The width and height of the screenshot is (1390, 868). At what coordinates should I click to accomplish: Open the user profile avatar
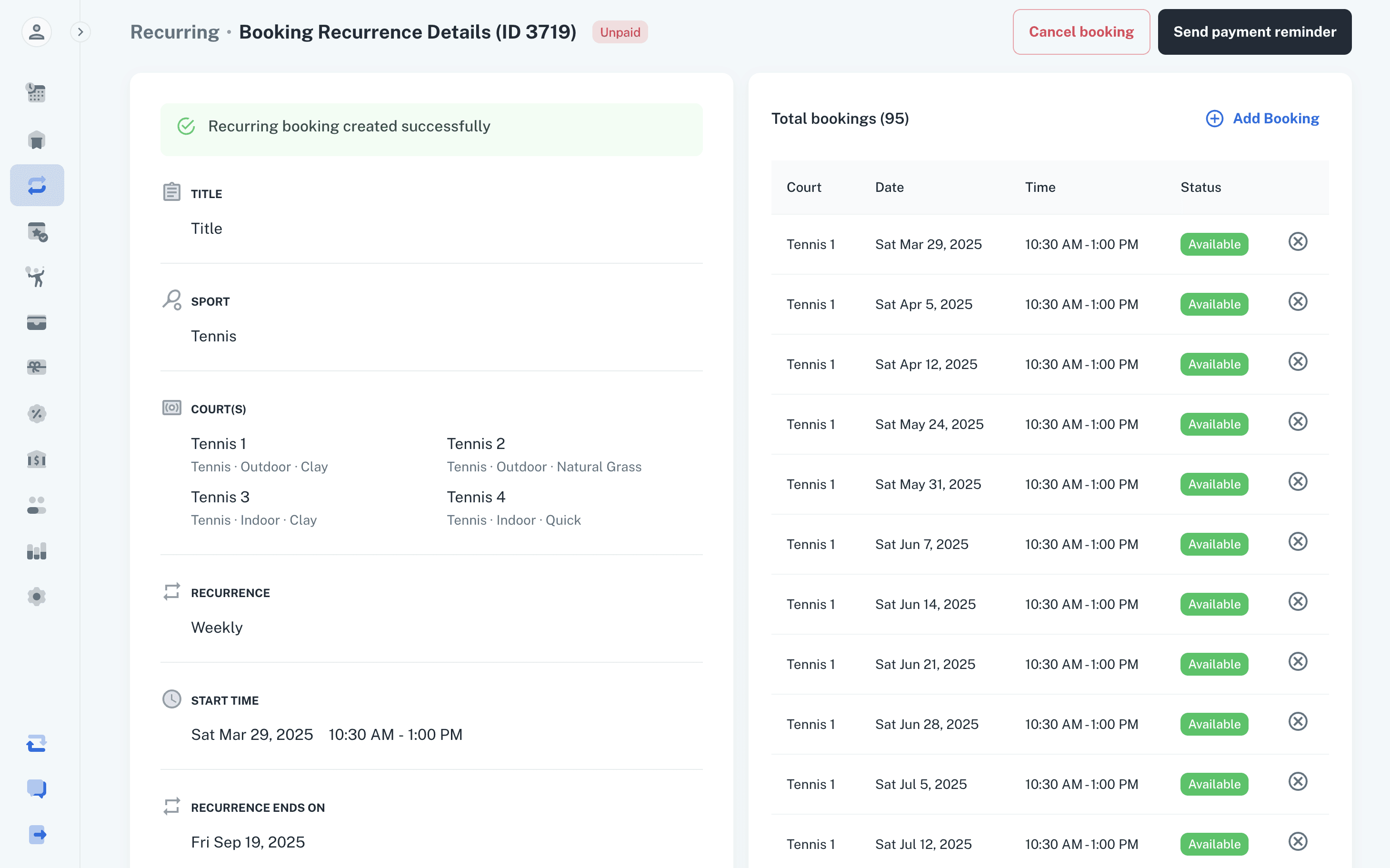(x=37, y=31)
